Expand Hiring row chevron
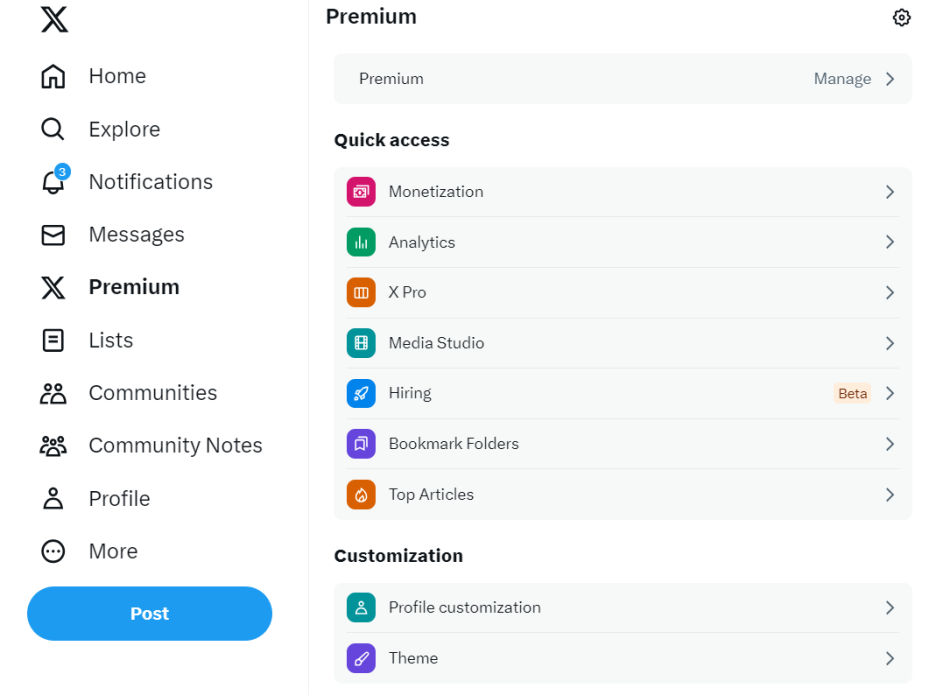Viewport: 936px width, 695px height. point(890,393)
